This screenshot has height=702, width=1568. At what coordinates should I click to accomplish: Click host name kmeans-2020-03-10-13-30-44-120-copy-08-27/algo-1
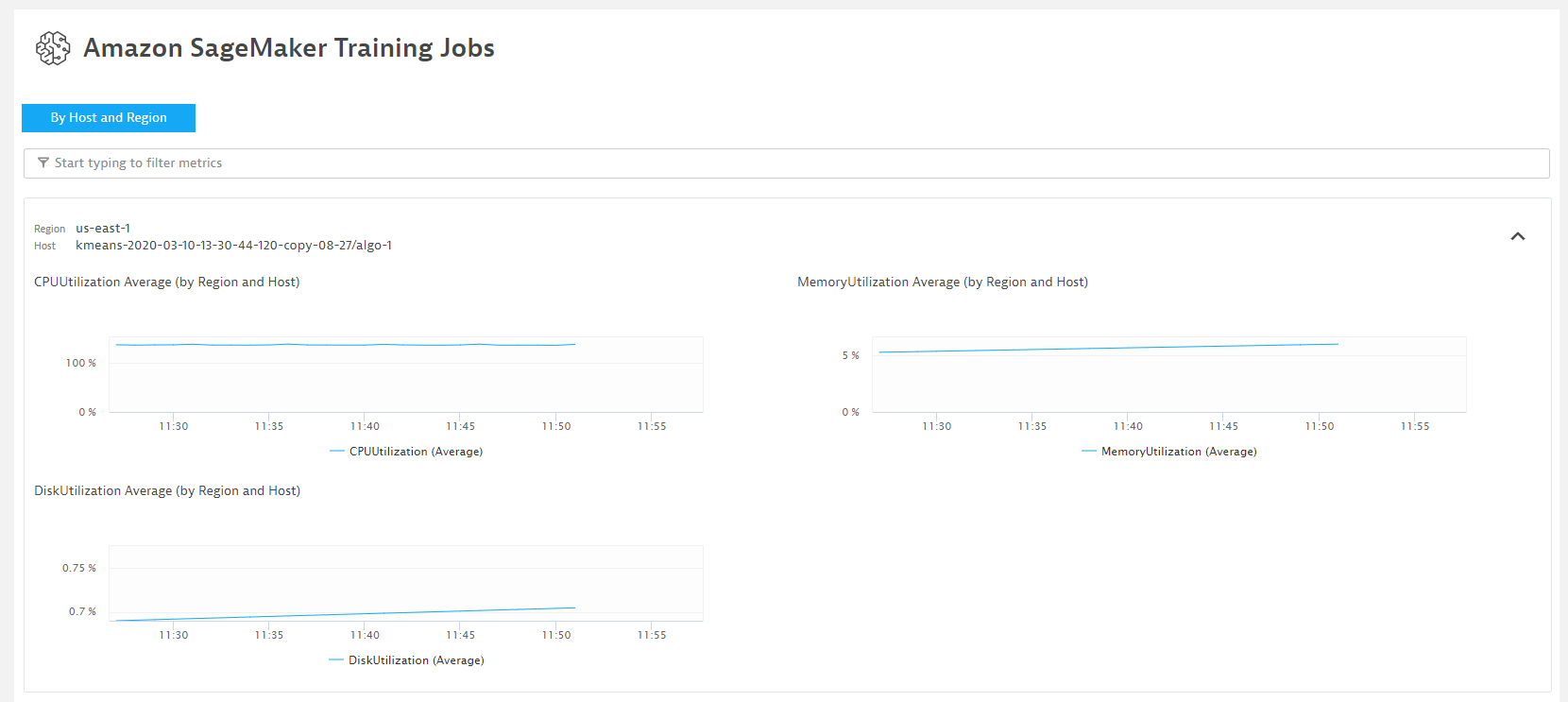[x=233, y=246]
